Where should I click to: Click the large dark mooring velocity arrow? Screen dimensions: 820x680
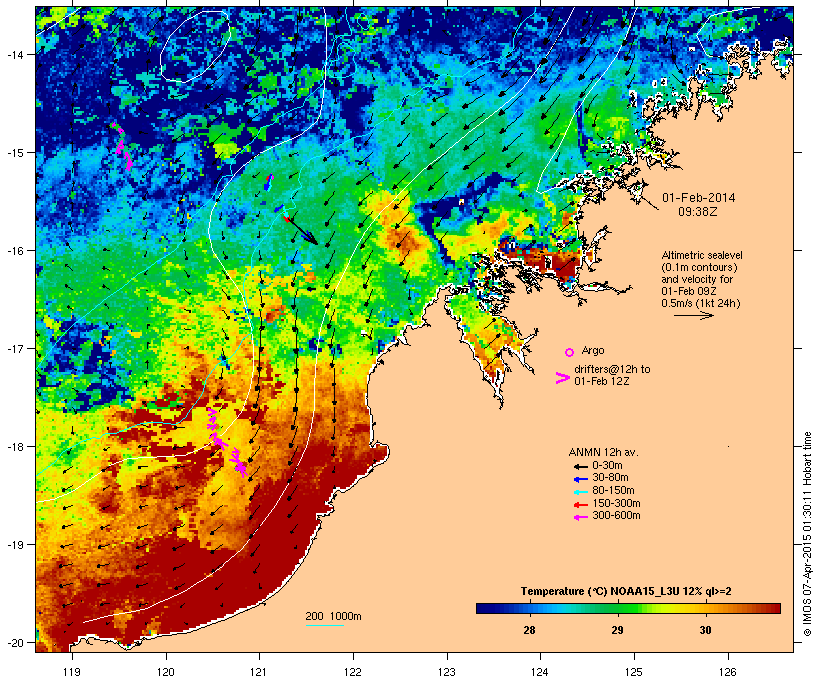(x=302, y=230)
